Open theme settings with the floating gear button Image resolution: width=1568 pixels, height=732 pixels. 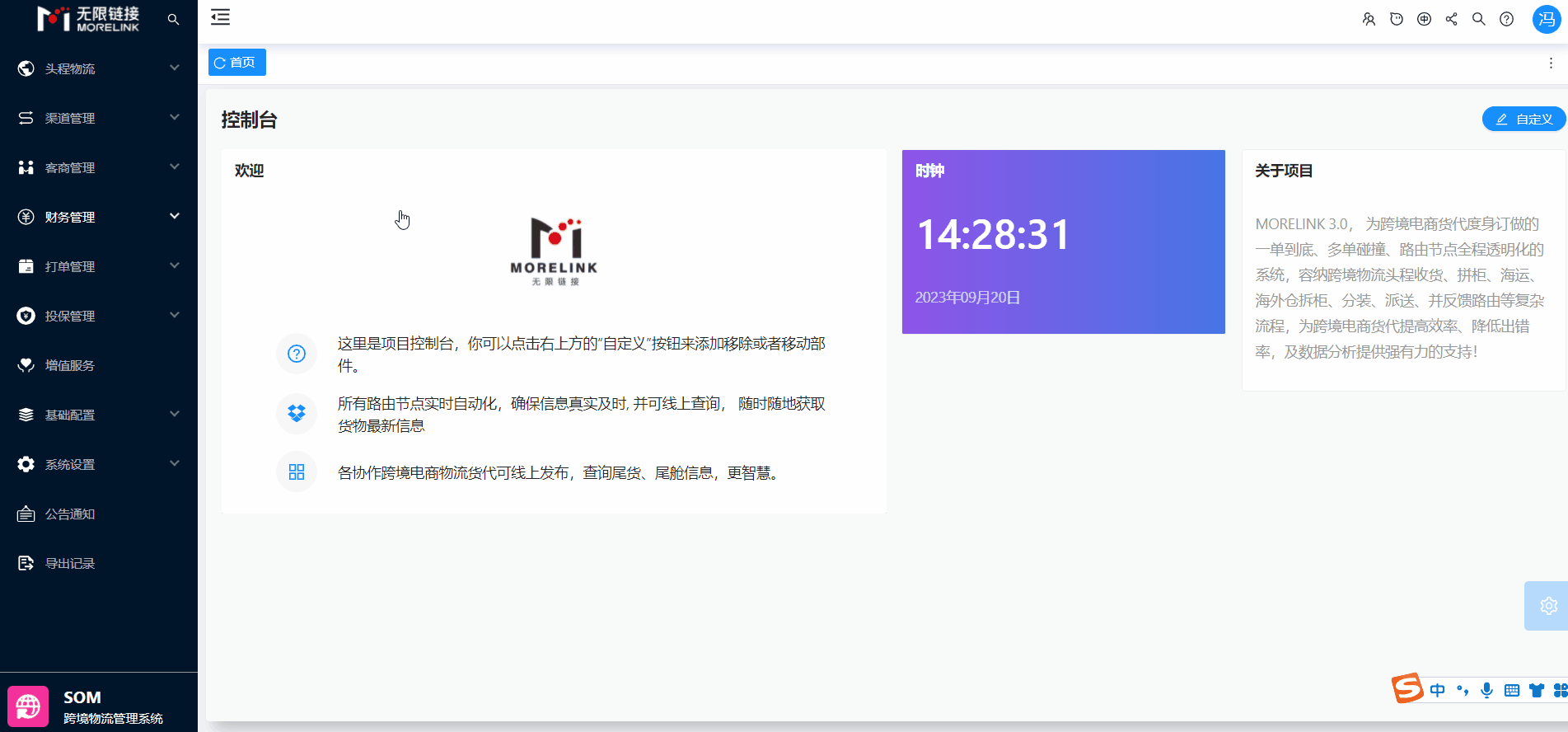[x=1548, y=606]
